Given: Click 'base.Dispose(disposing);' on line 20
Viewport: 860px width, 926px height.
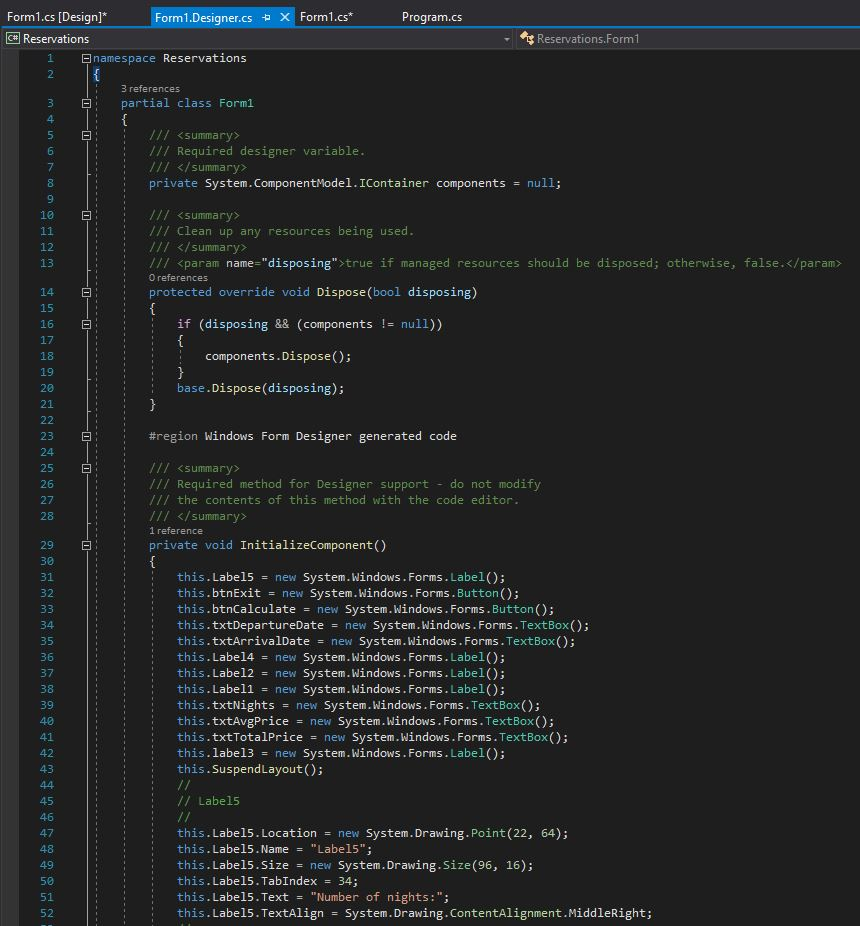Looking at the screenshot, I should pos(260,388).
